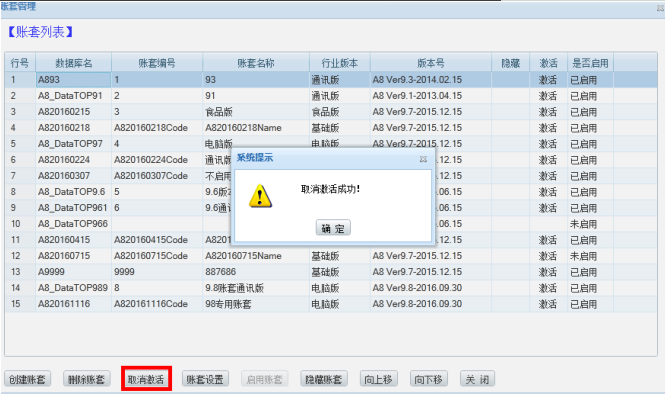Image resolution: width=665 pixels, height=394 pixels.
Task: Click 隐藏 column header
Action: coord(511,63)
